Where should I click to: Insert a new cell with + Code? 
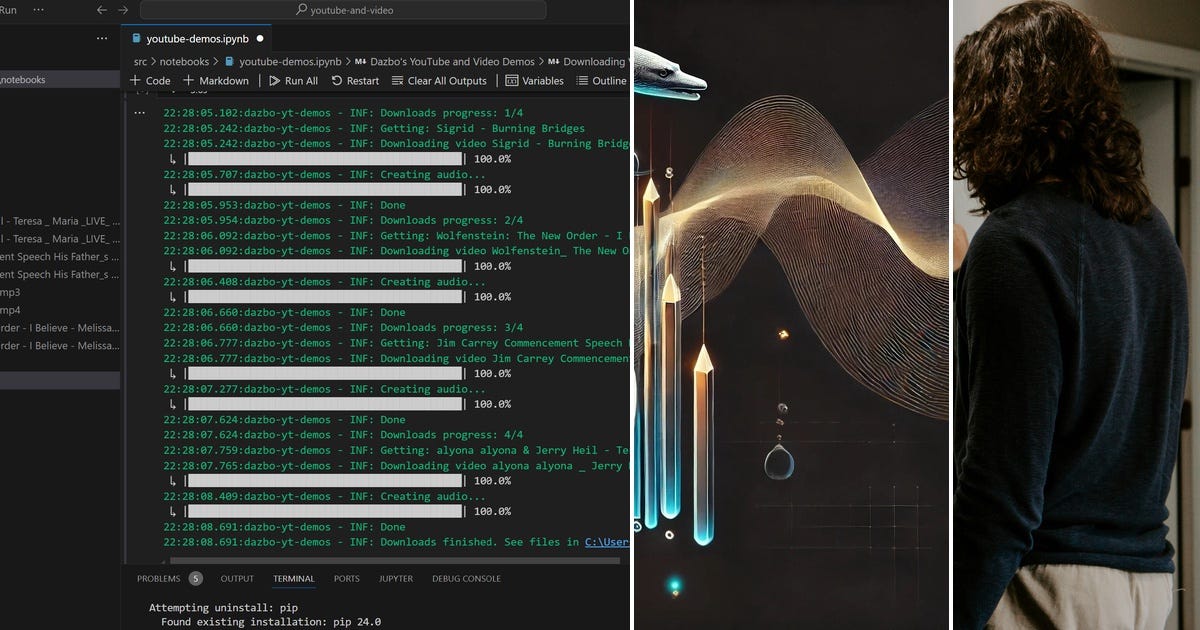pyautogui.click(x=149, y=81)
